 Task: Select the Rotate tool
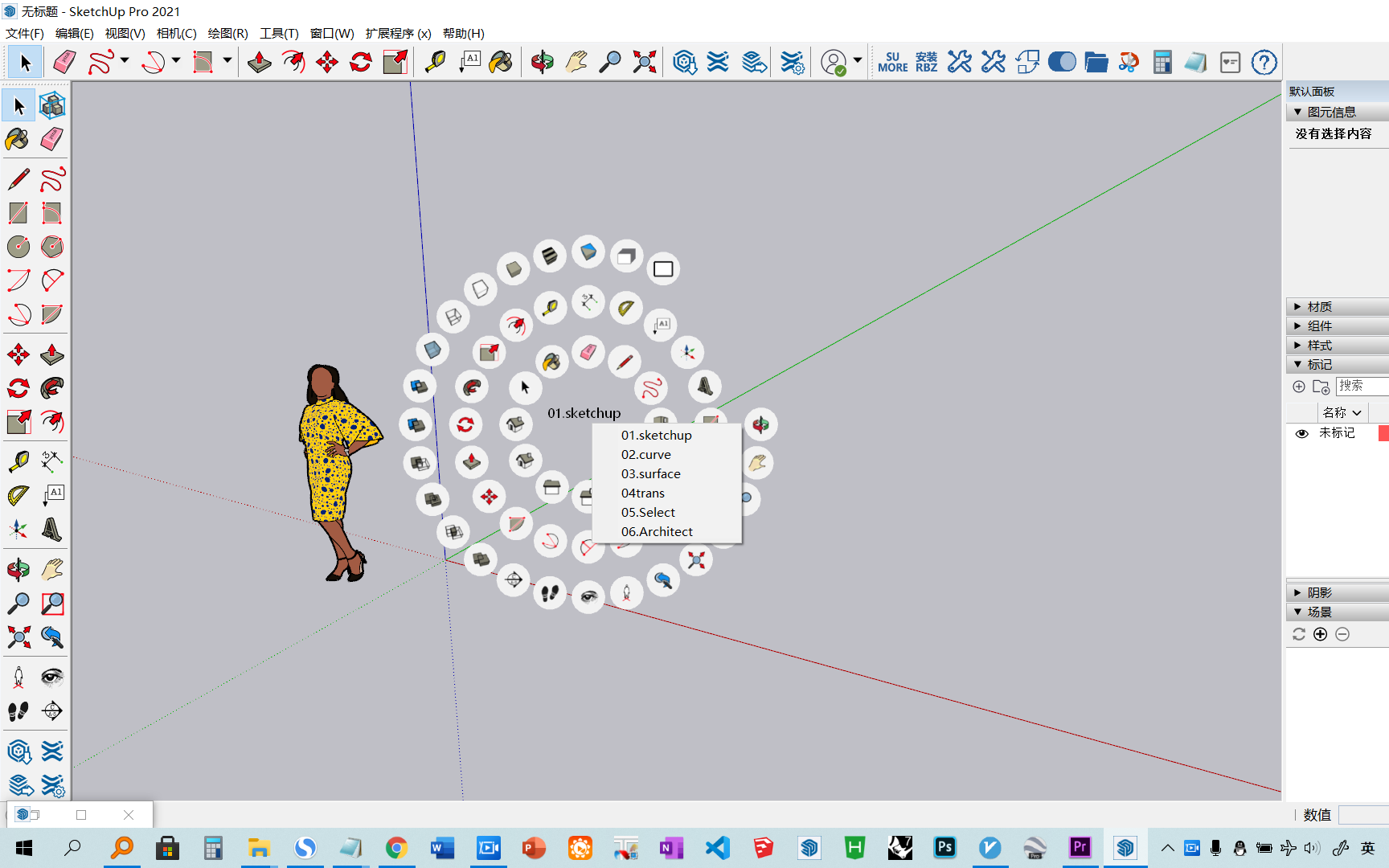click(x=18, y=388)
